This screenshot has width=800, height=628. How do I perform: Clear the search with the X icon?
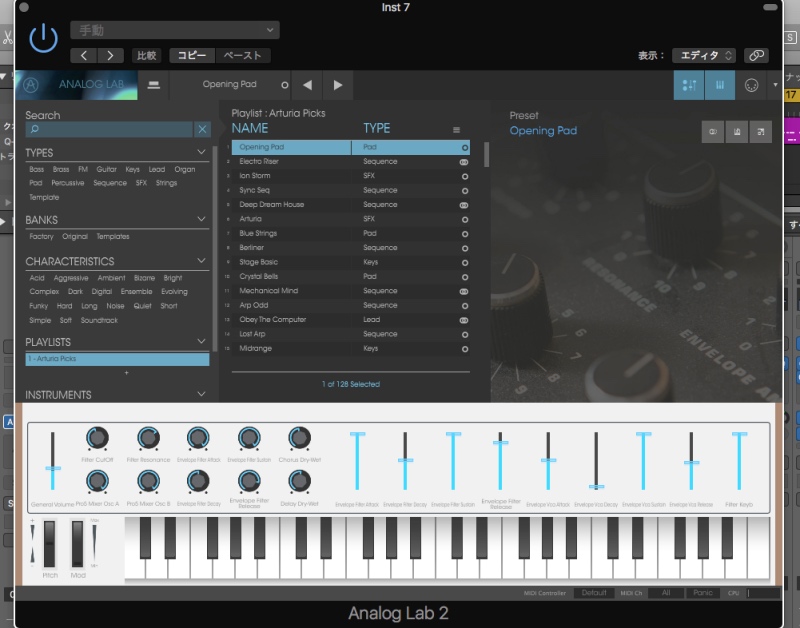click(x=202, y=130)
